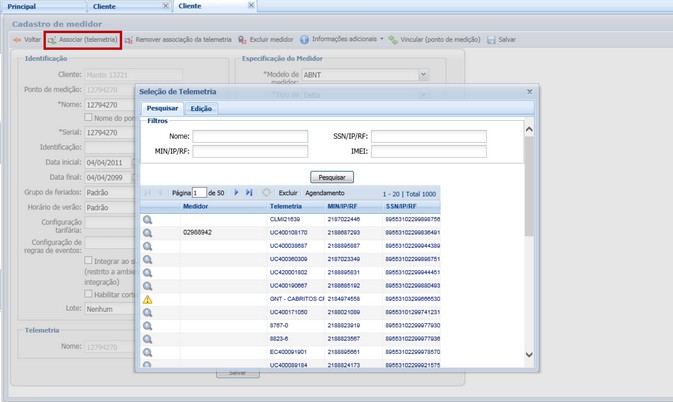Refresh the telemetry grid
Screen dimensions: 673x402
click(266, 192)
